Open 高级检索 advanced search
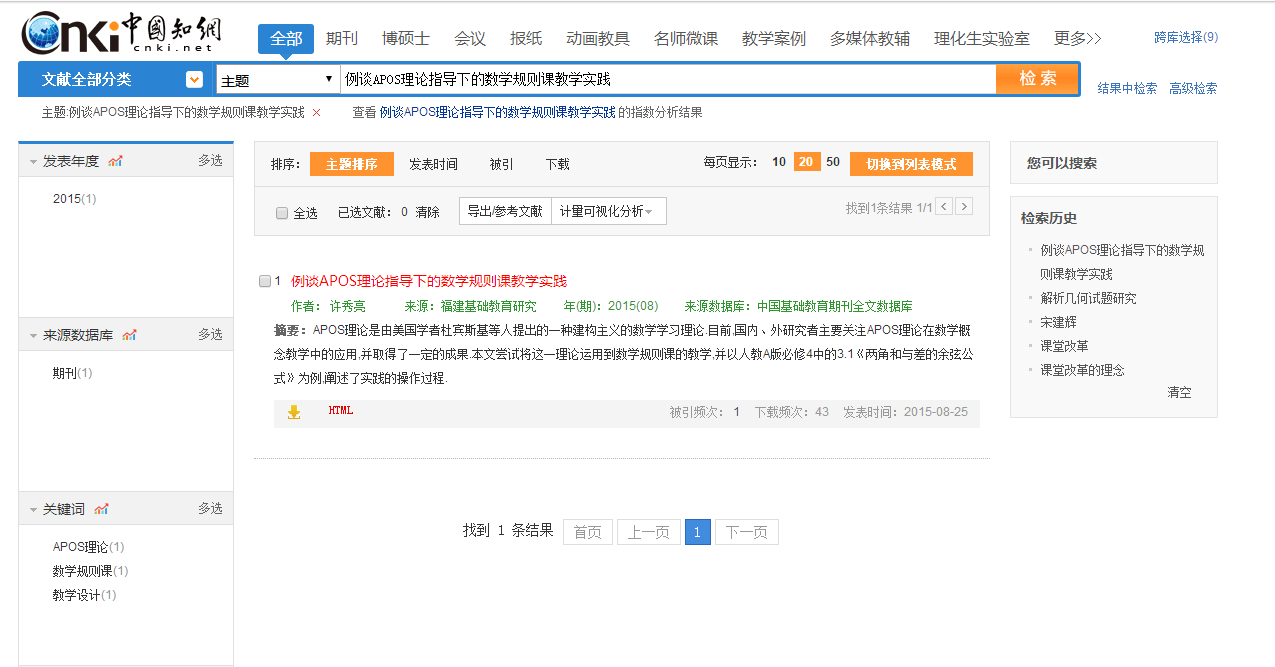 point(1193,88)
